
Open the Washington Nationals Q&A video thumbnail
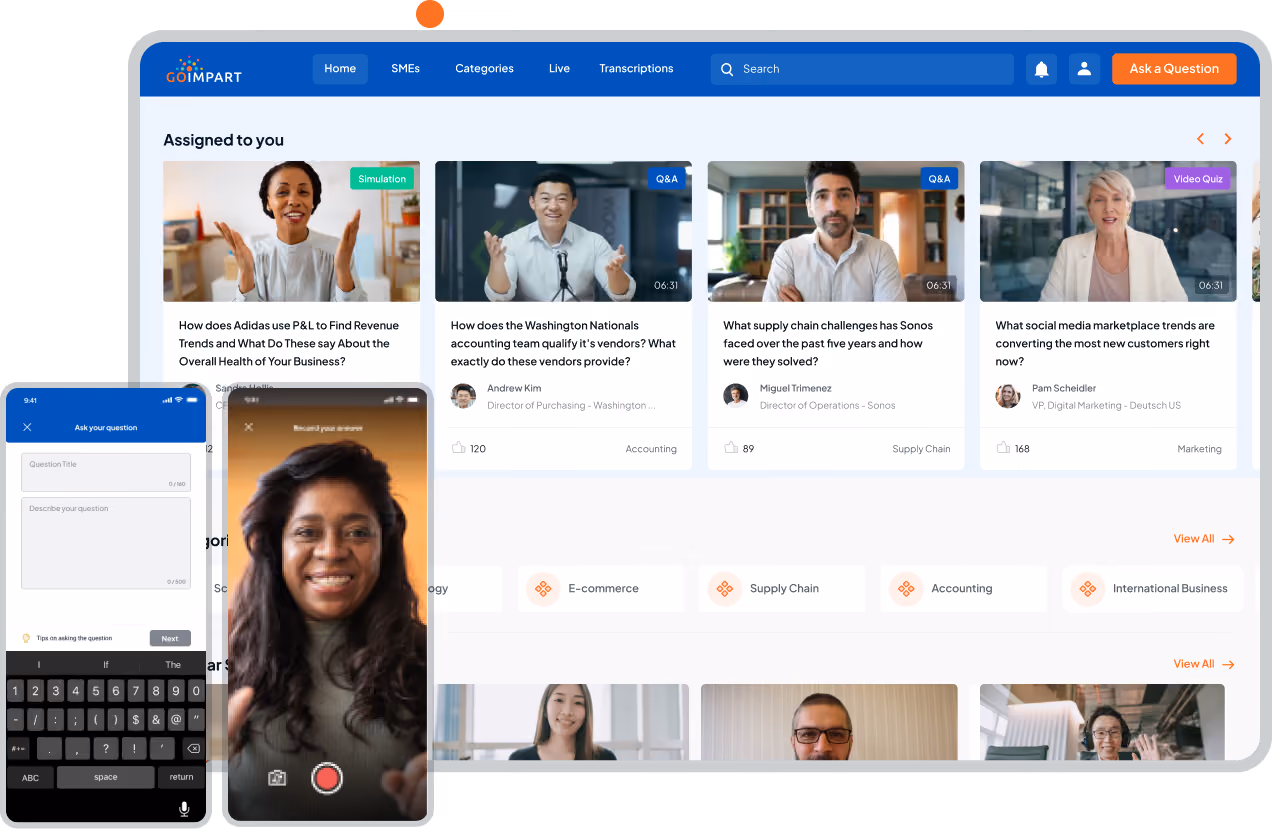(563, 231)
